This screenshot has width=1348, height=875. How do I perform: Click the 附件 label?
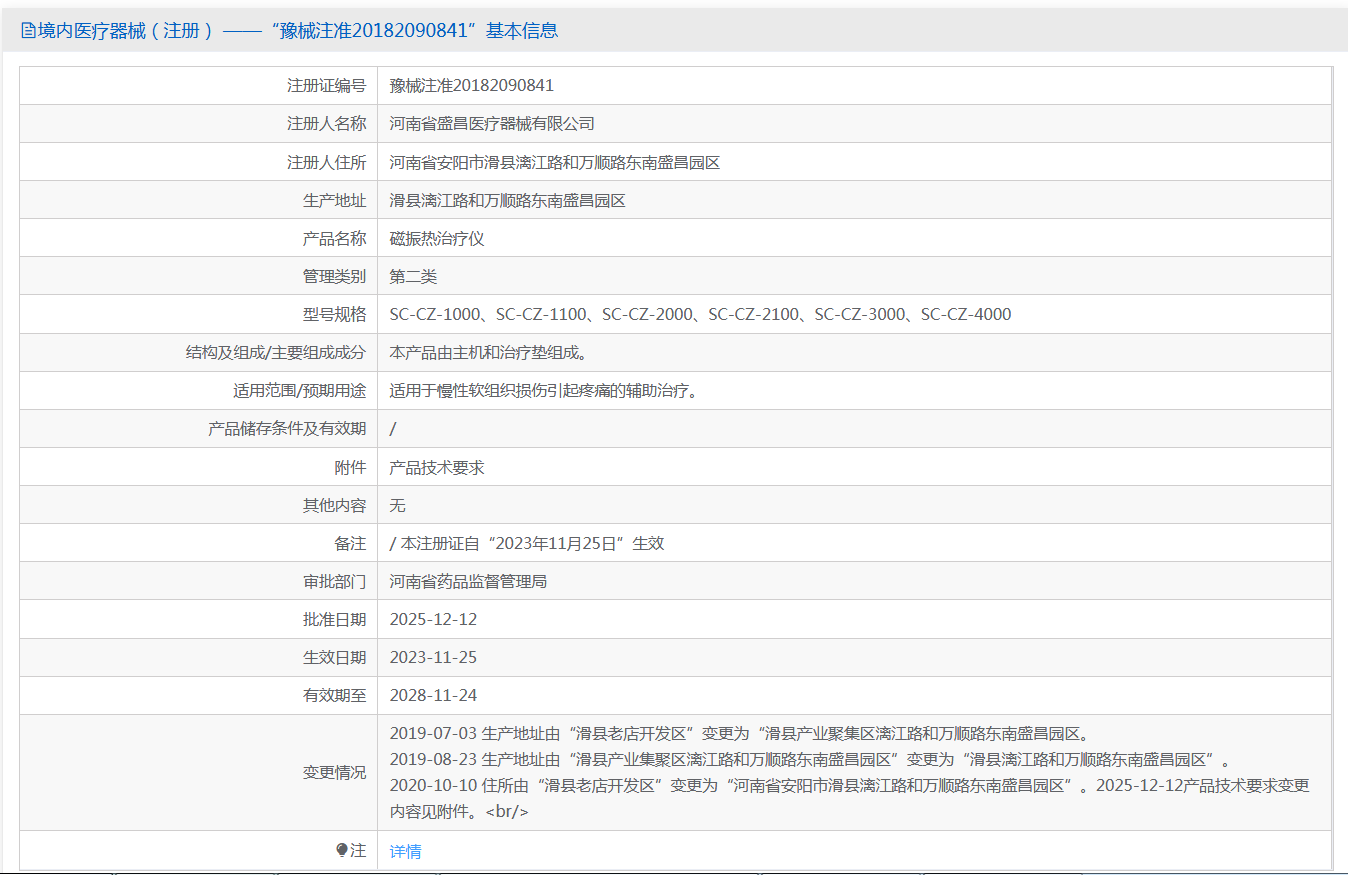coord(350,467)
